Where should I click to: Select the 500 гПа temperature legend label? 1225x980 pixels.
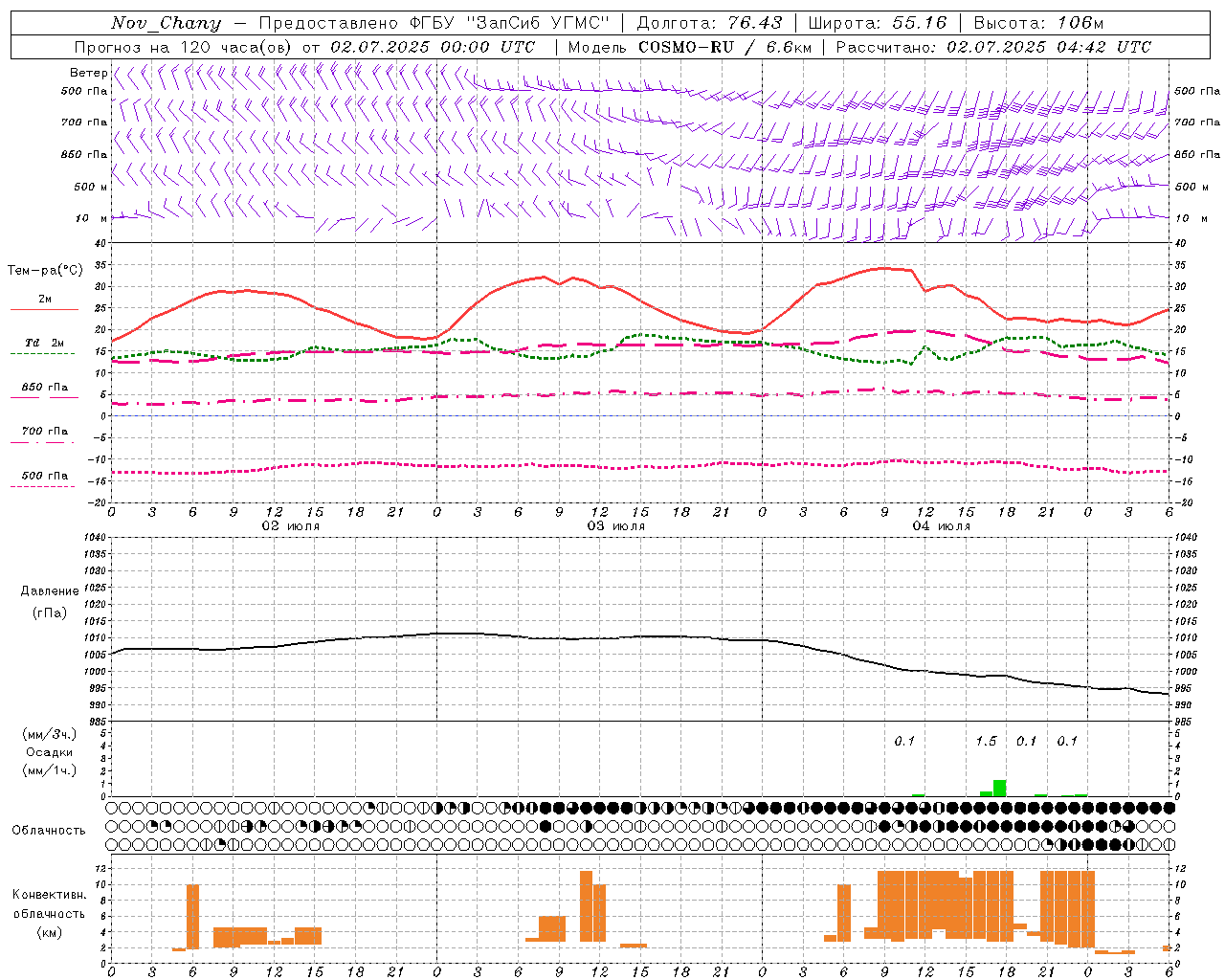tap(45, 476)
